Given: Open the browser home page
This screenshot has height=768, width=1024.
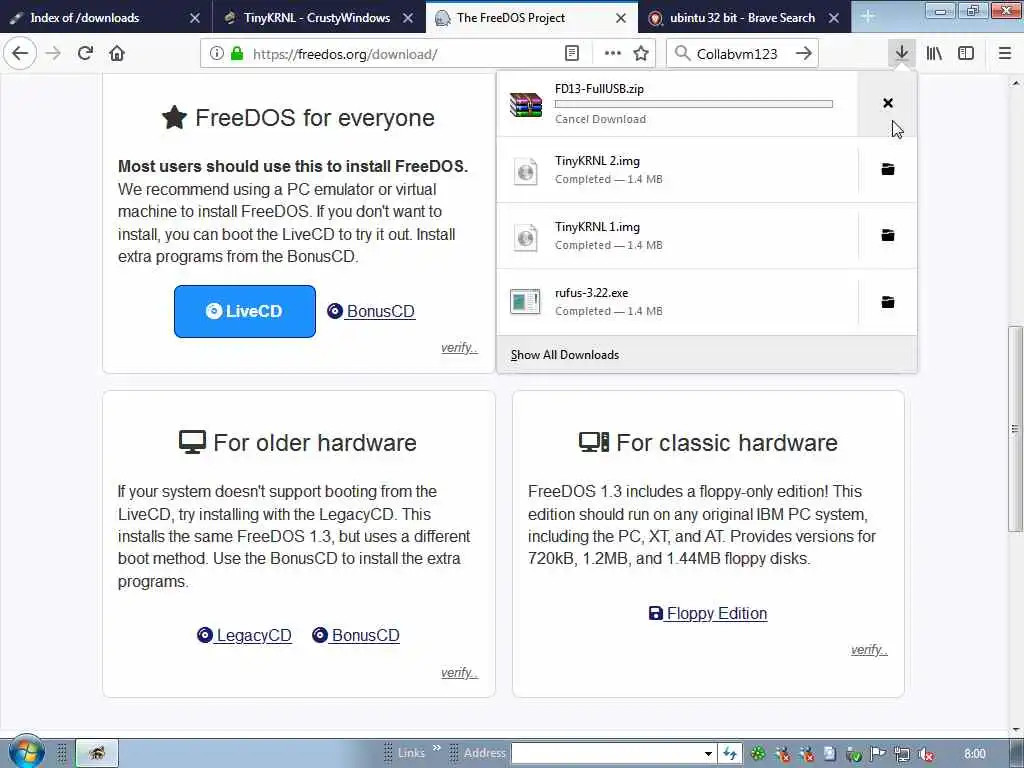Looking at the screenshot, I should point(117,54).
